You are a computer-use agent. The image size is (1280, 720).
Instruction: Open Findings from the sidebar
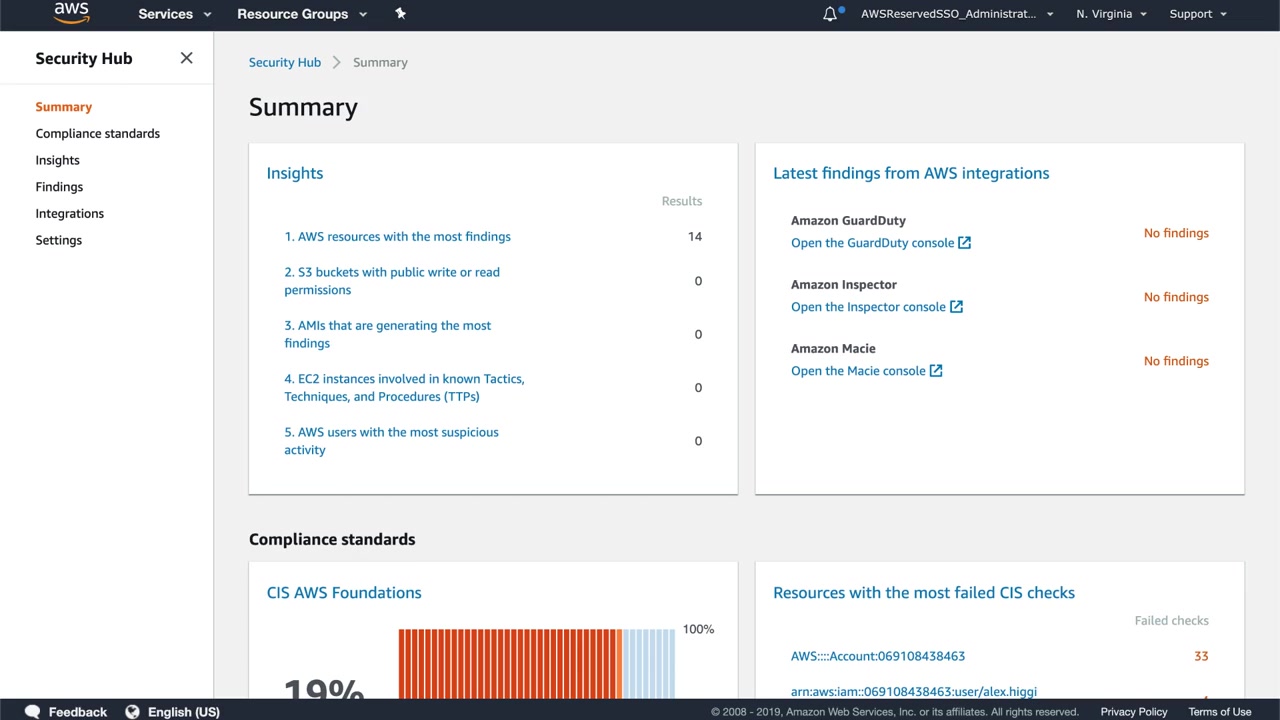59,187
